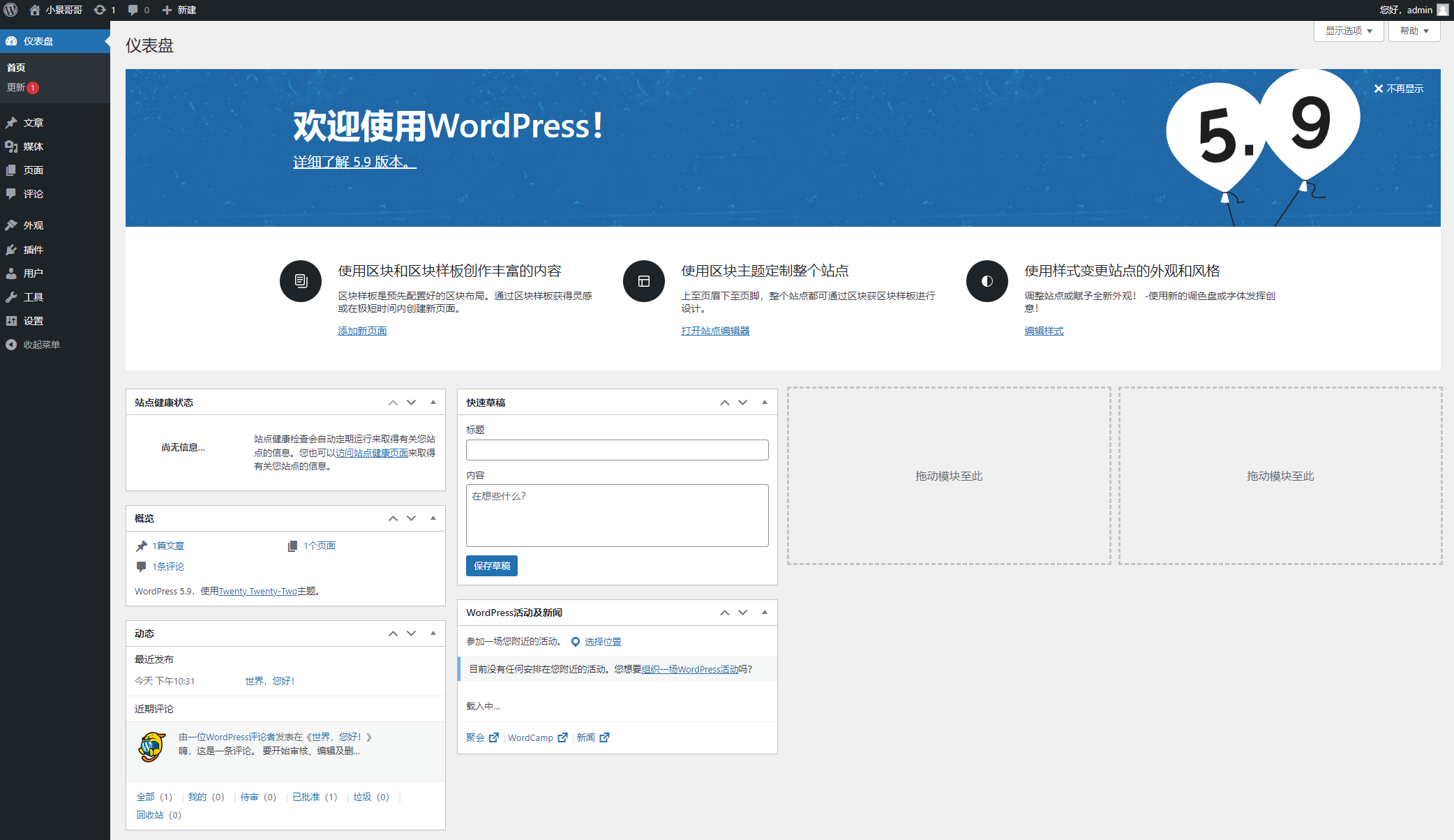Open the admin user avatar menu

[x=1443, y=10]
